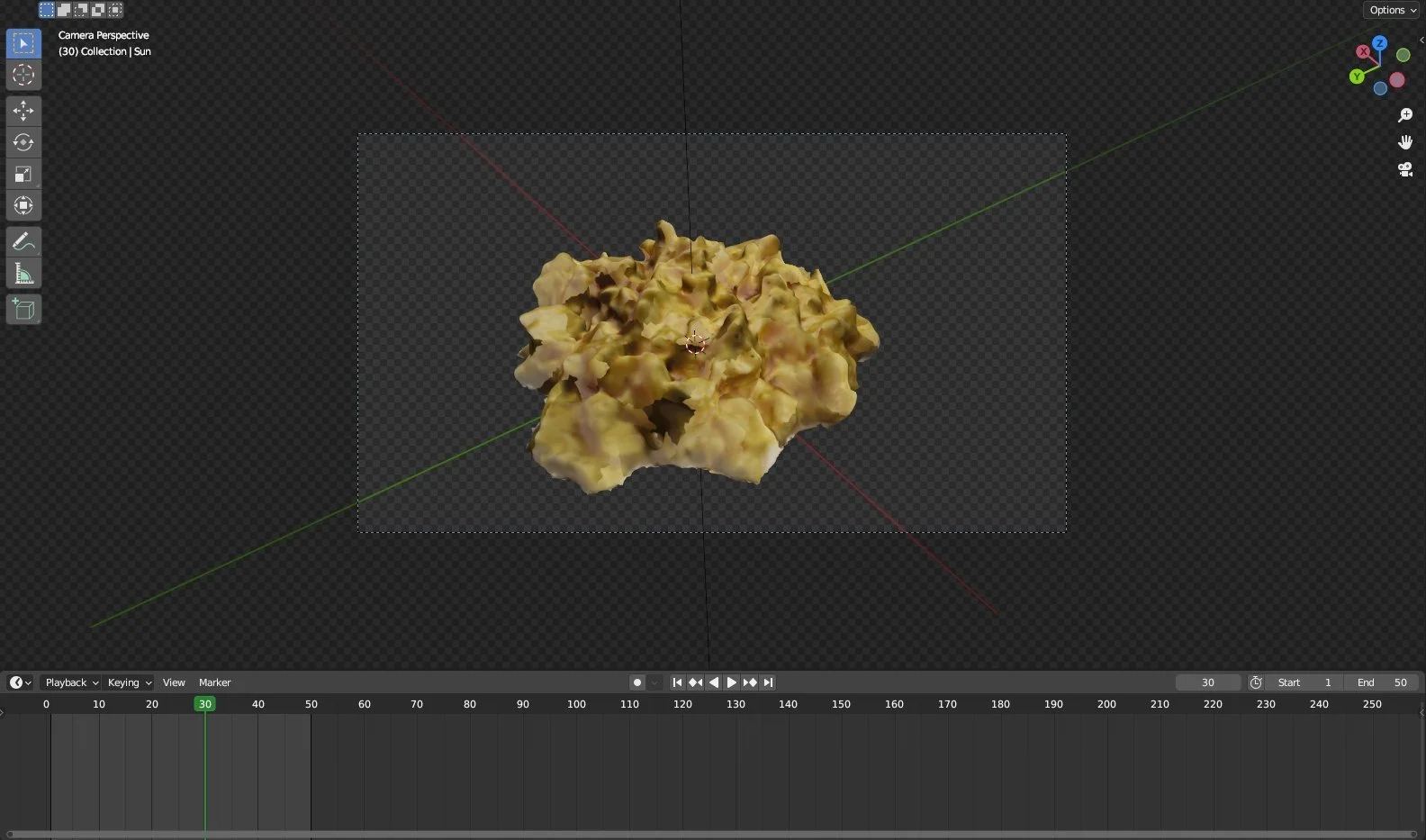Jump to the last frame endpoint
The width and height of the screenshot is (1426, 840).
tap(768, 682)
